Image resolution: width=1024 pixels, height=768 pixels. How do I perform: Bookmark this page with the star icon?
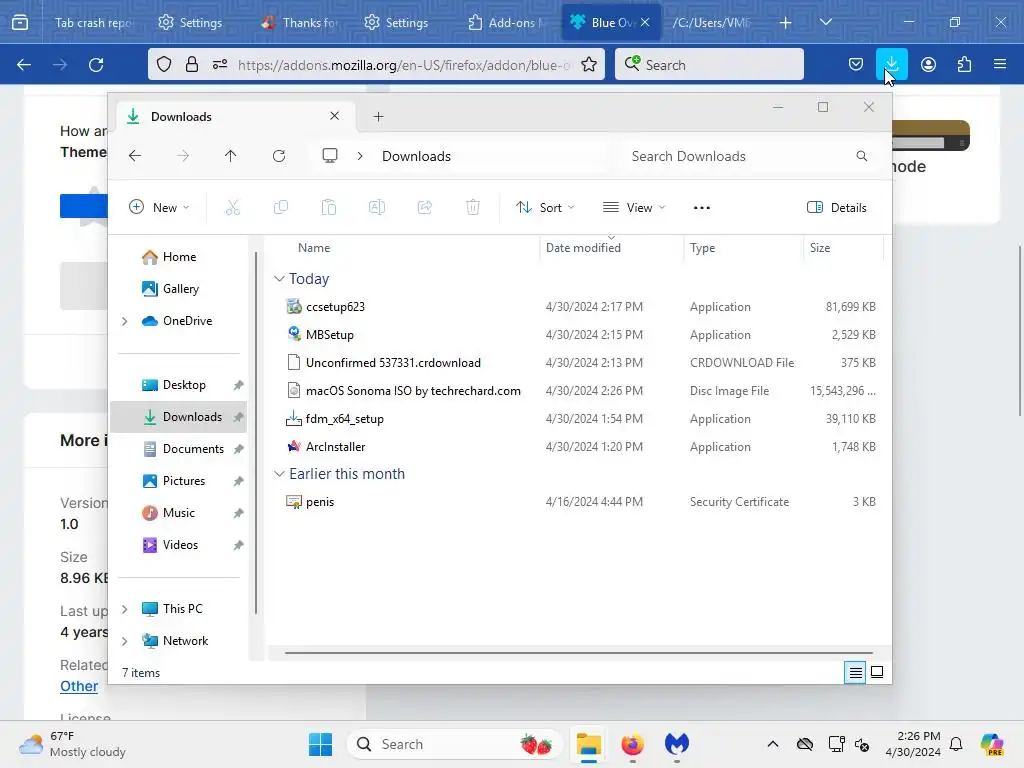pos(588,65)
